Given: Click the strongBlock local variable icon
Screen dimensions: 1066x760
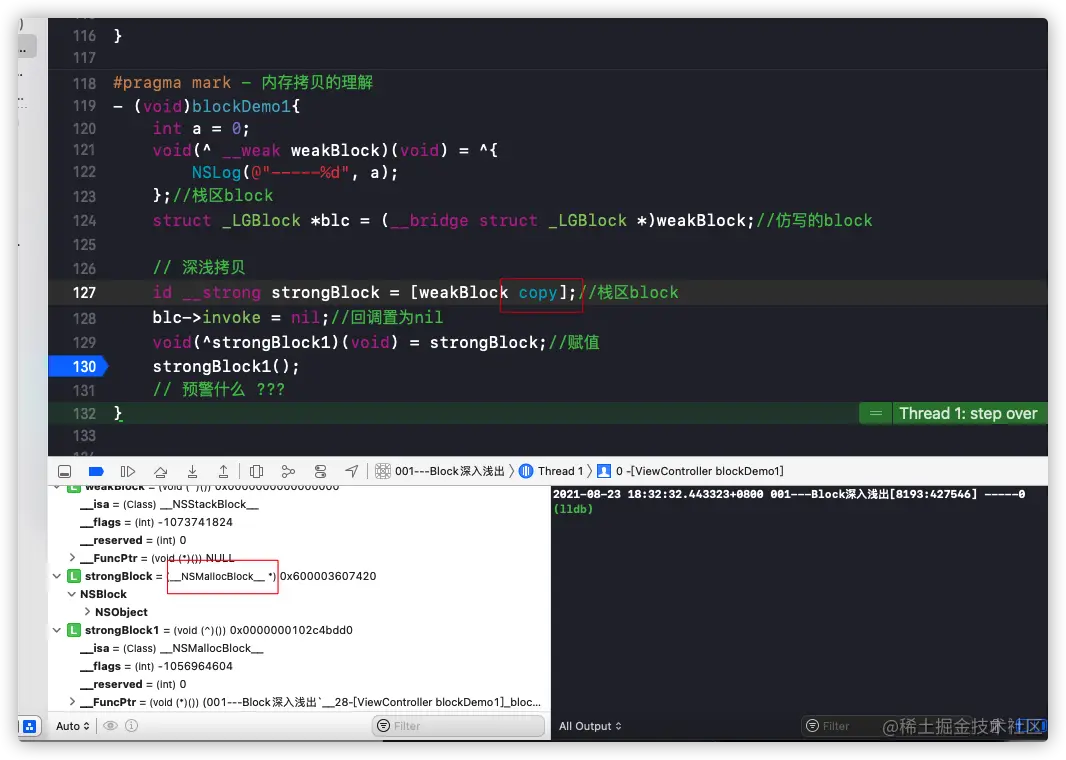Looking at the screenshot, I should coord(74,576).
